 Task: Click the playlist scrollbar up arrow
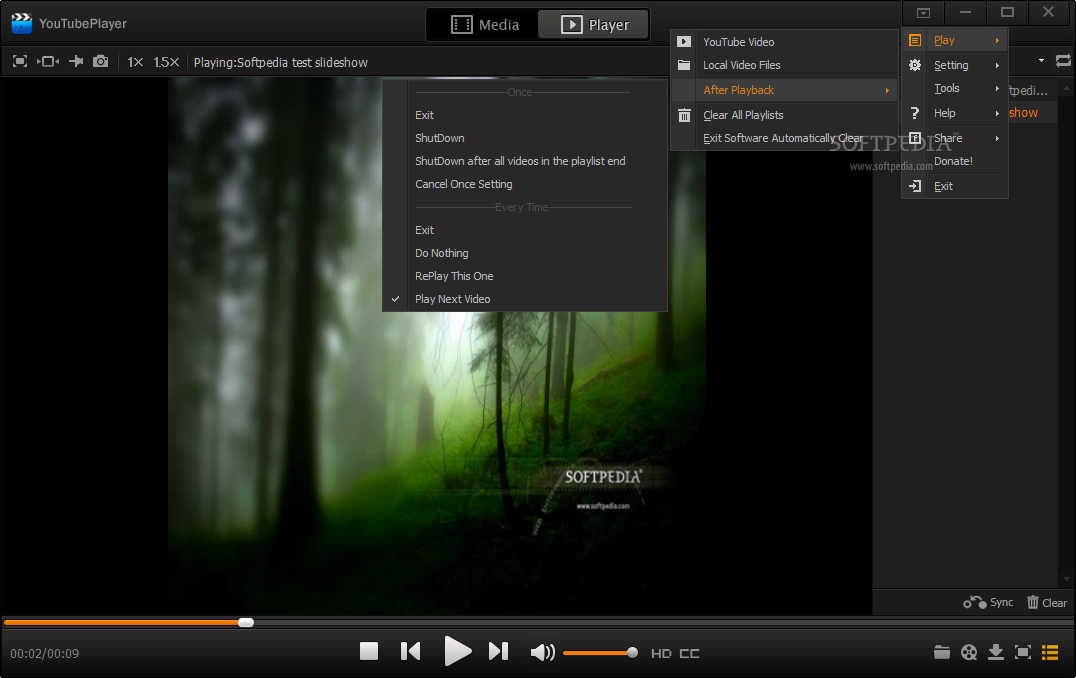[x=1066, y=88]
